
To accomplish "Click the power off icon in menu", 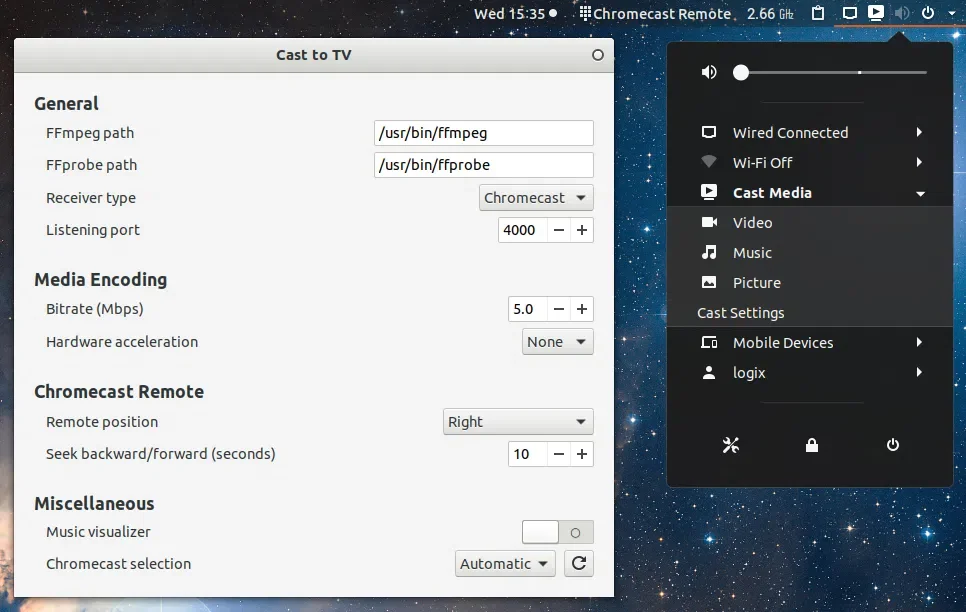I will point(893,445).
